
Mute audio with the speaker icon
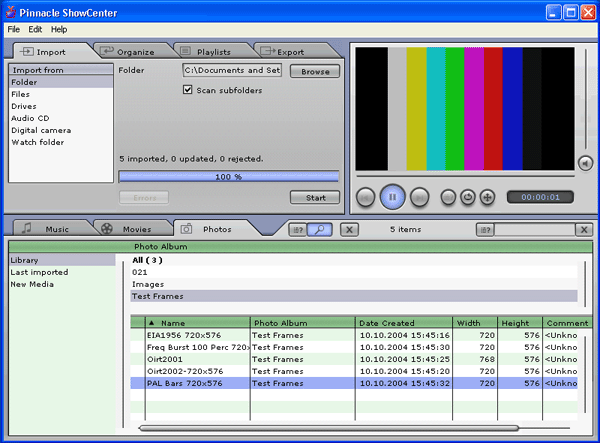click(x=585, y=163)
